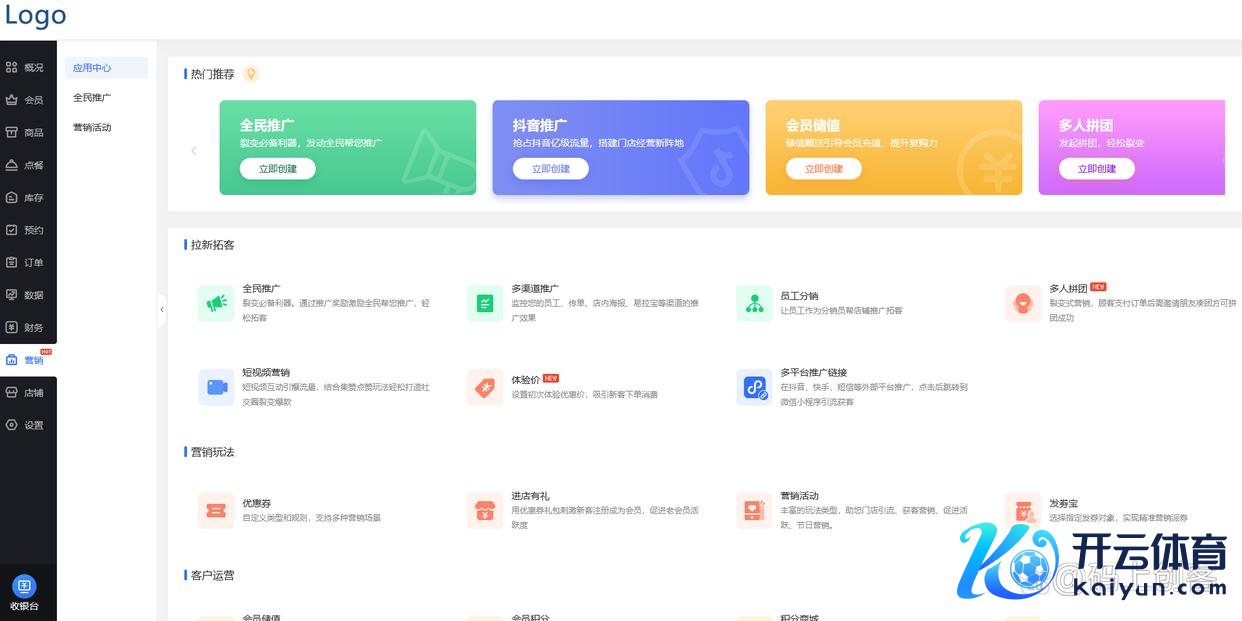
Task: Select 营销活动 in the submenu
Action: pos(92,127)
